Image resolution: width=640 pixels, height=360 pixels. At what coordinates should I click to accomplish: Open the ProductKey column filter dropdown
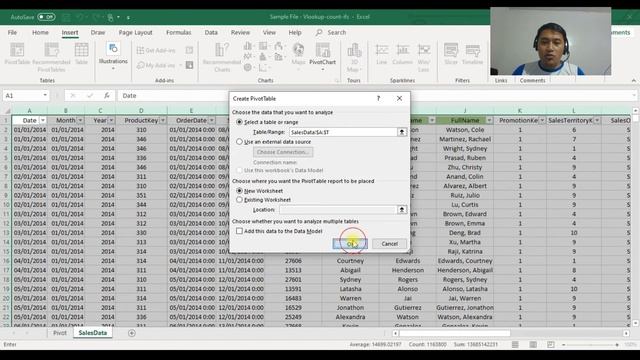tap(163, 120)
